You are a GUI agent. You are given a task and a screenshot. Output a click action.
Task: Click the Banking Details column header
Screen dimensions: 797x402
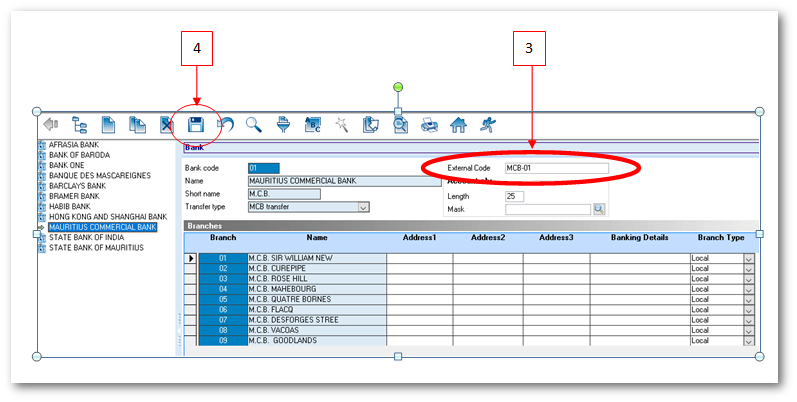click(x=640, y=238)
